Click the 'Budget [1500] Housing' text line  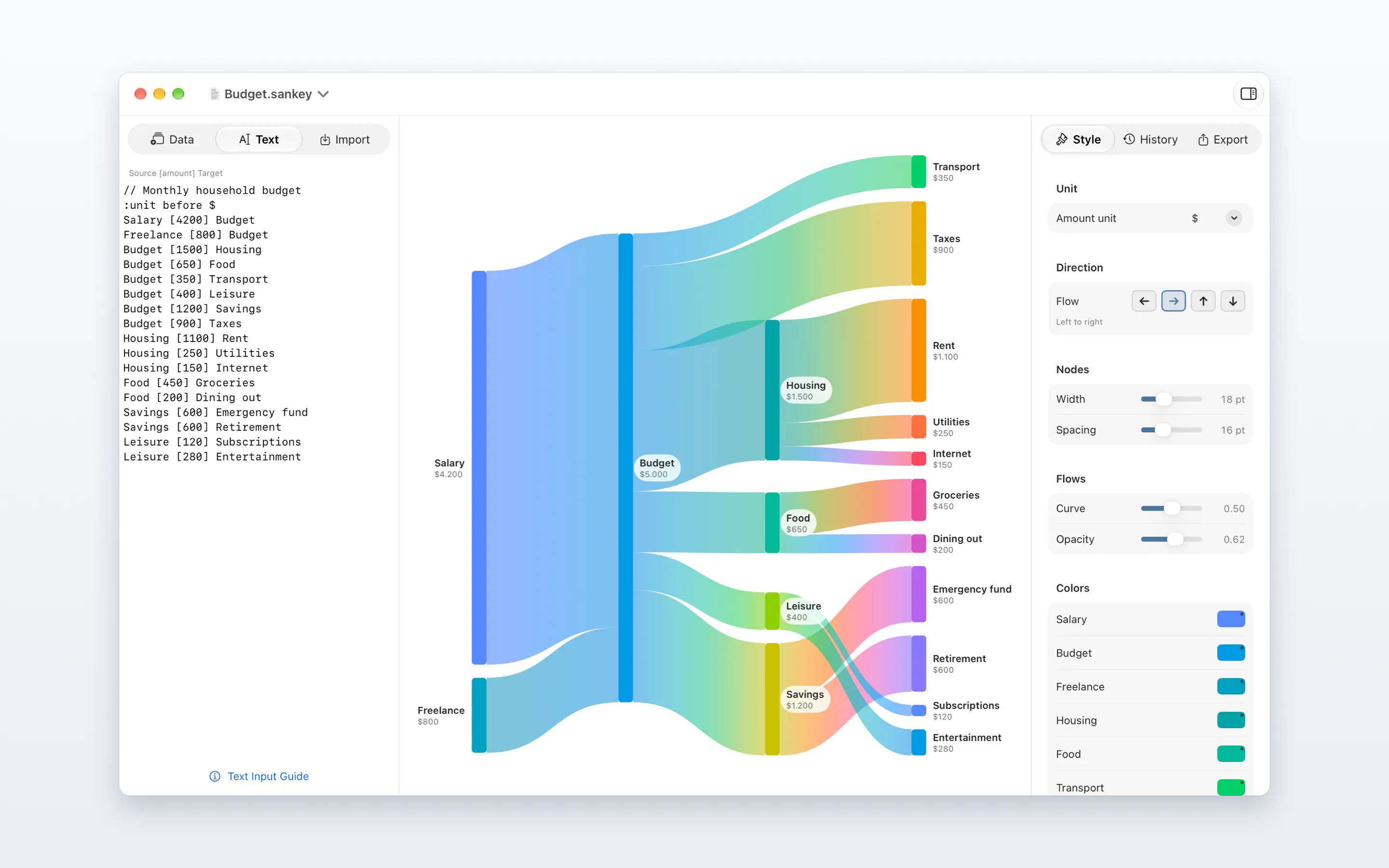(x=192, y=250)
